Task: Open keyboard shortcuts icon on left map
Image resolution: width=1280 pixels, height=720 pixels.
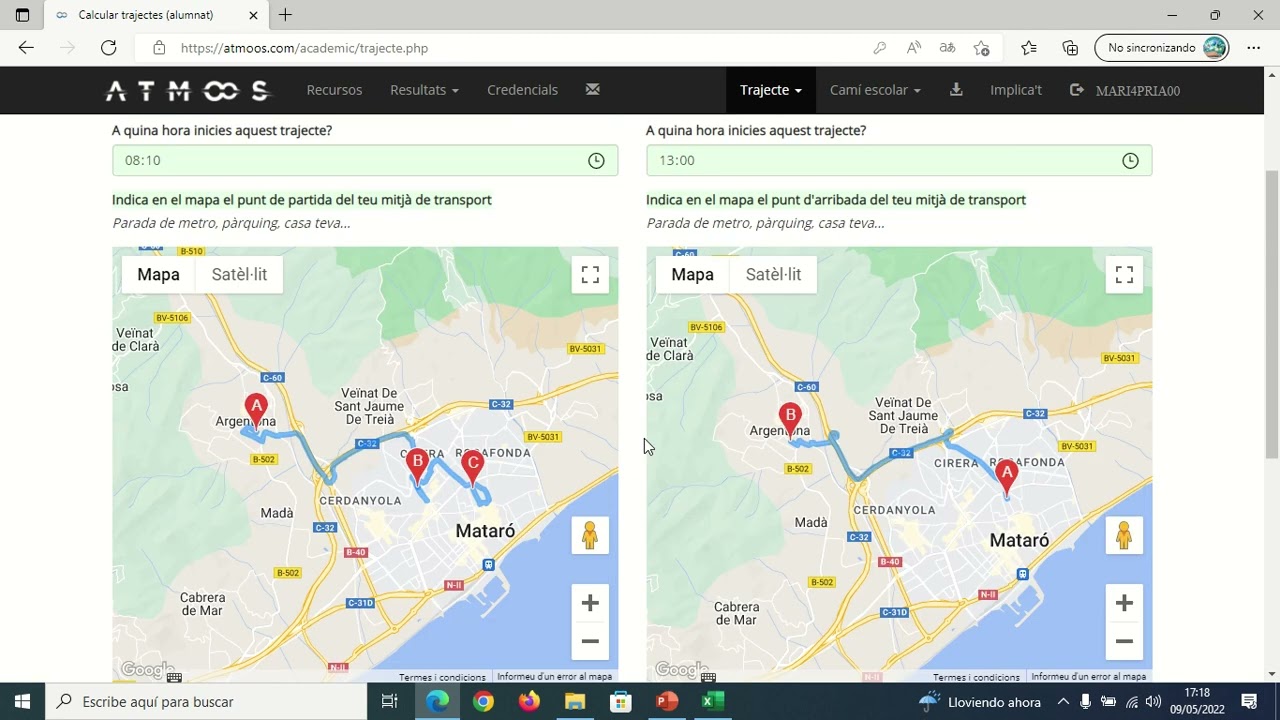Action: coord(174,677)
